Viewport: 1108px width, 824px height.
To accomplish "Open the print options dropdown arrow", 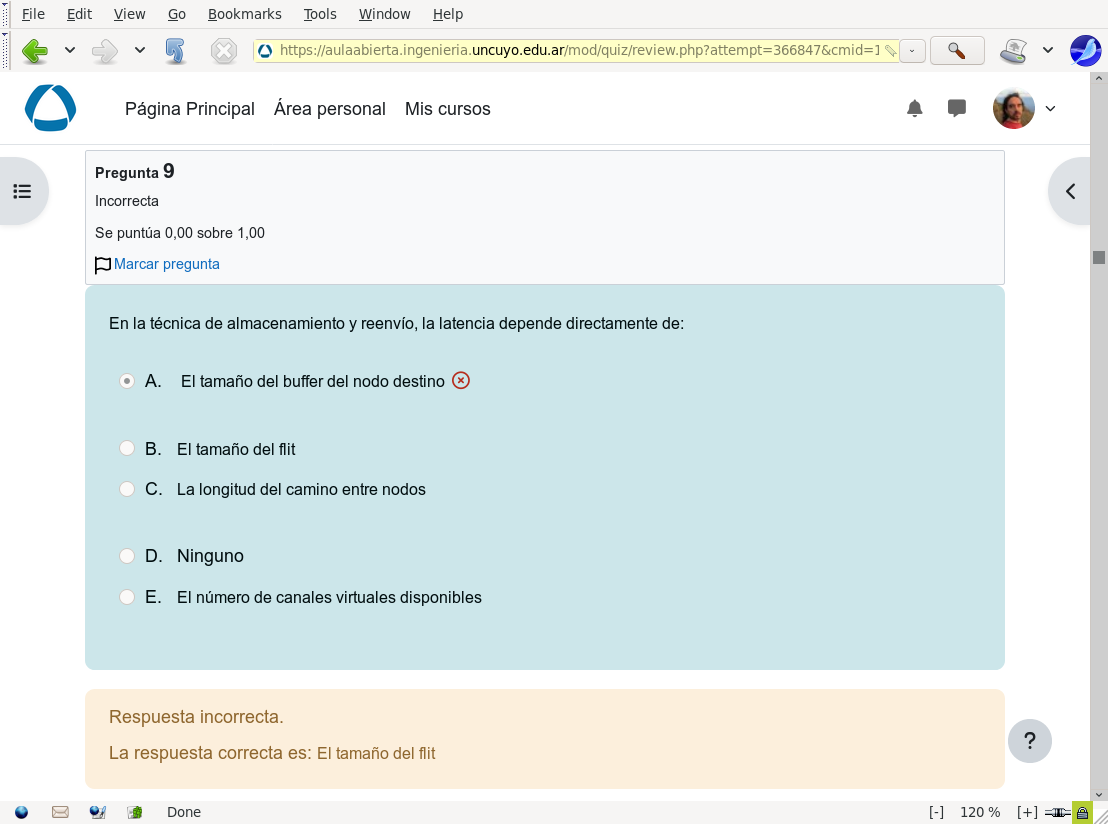I will click(1048, 50).
